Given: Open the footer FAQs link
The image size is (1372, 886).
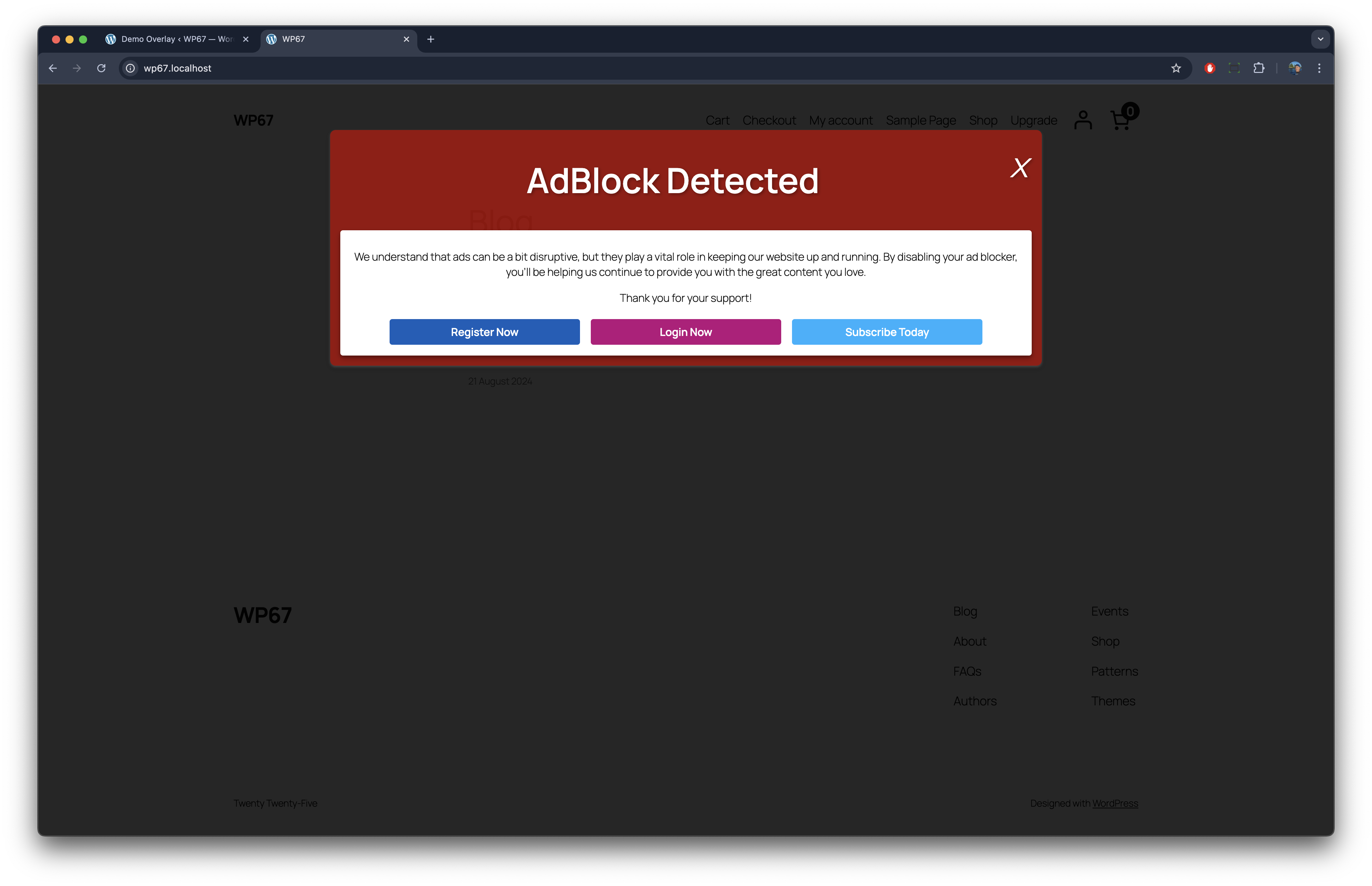Looking at the screenshot, I should [x=967, y=671].
